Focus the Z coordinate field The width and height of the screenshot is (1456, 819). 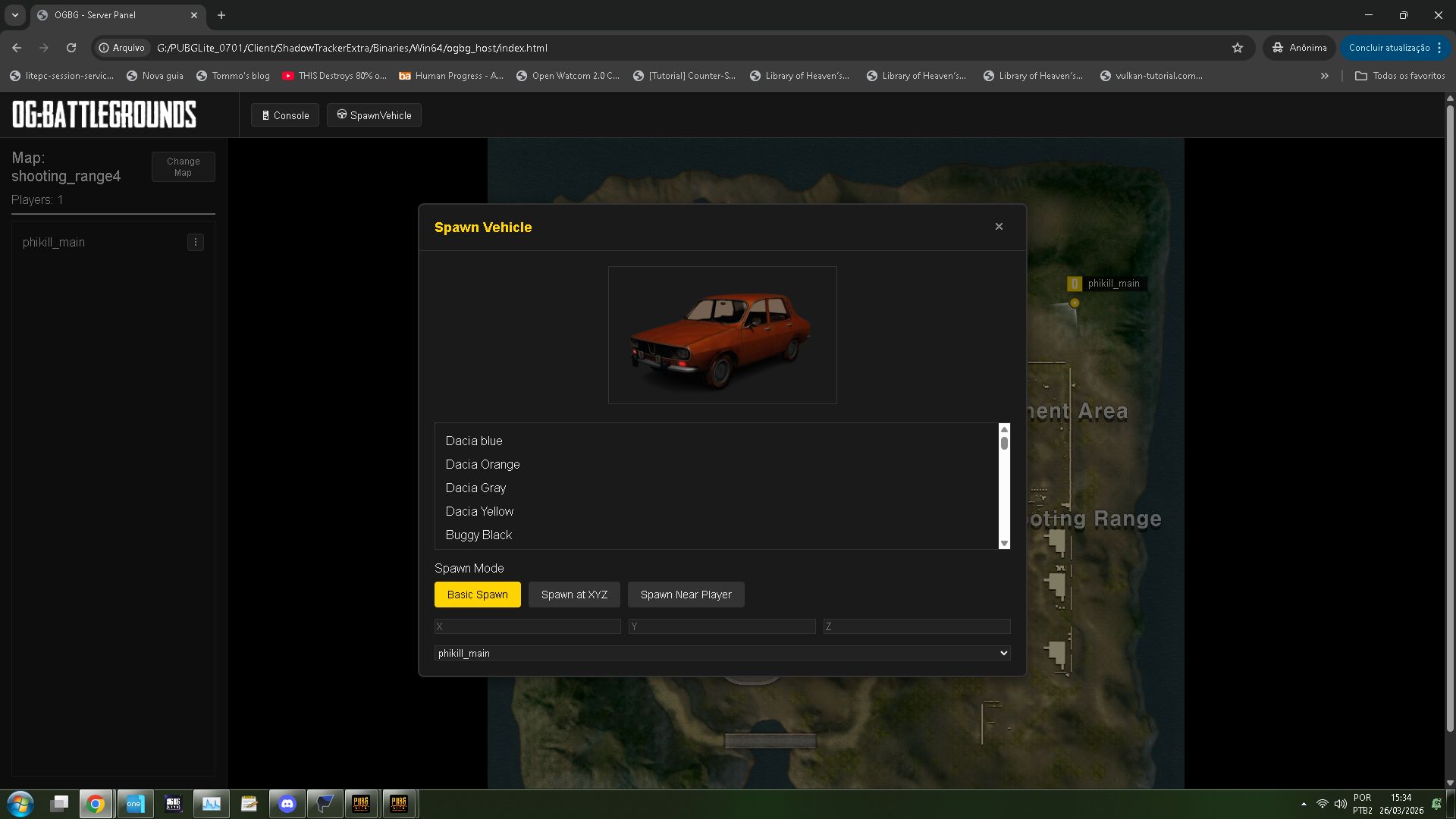coord(917,626)
